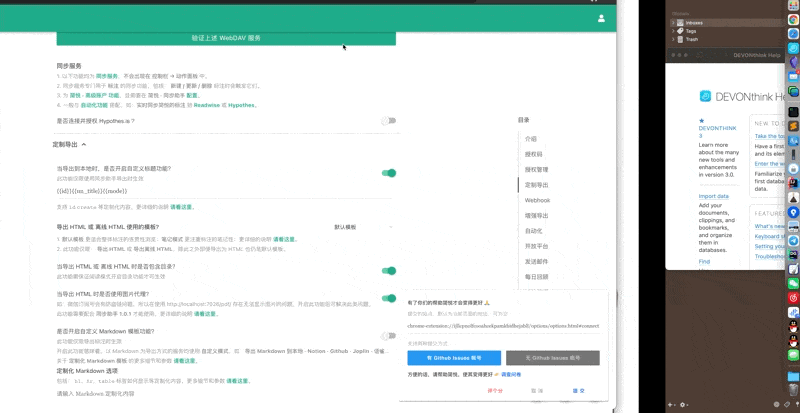Click the blue map pin Dock icon
Screen dimensions: 800x413
(x=793, y=212)
